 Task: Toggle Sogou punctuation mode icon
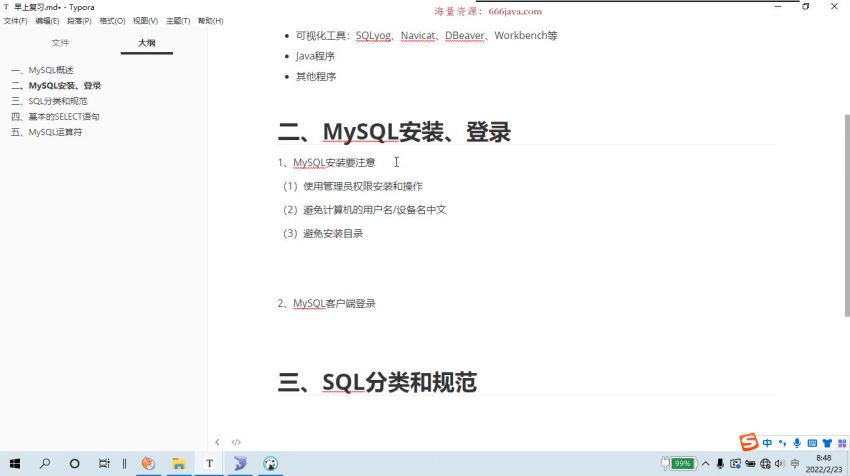coord(782,443)
